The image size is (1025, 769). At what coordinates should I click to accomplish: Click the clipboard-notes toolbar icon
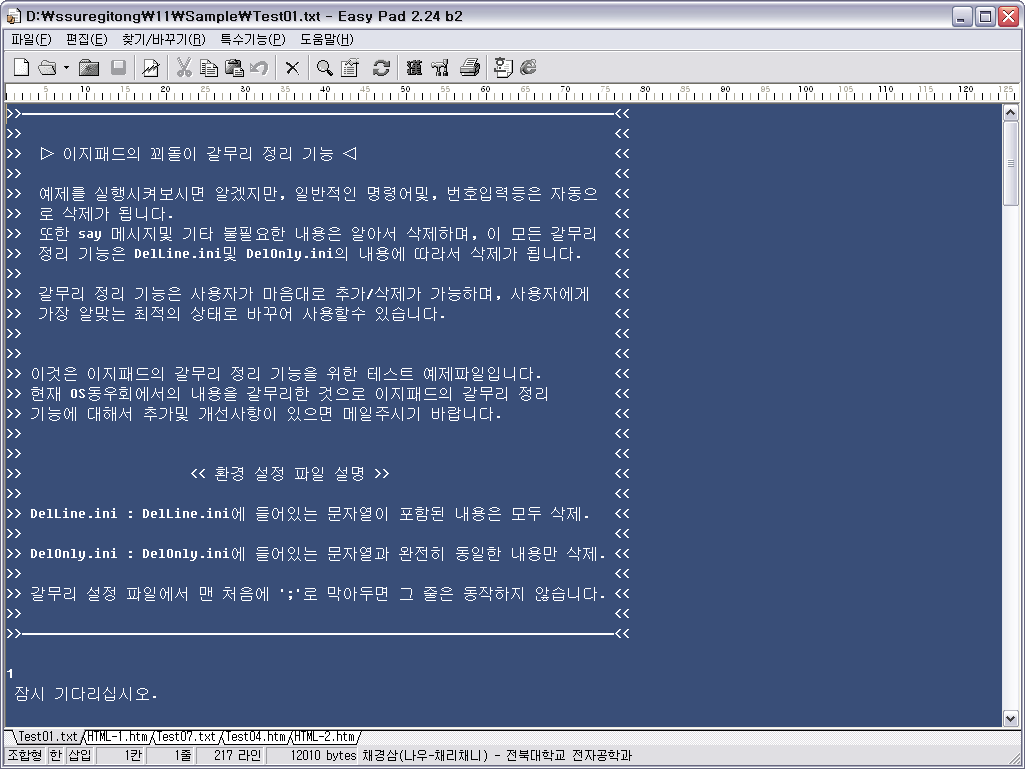coord(350,67)
